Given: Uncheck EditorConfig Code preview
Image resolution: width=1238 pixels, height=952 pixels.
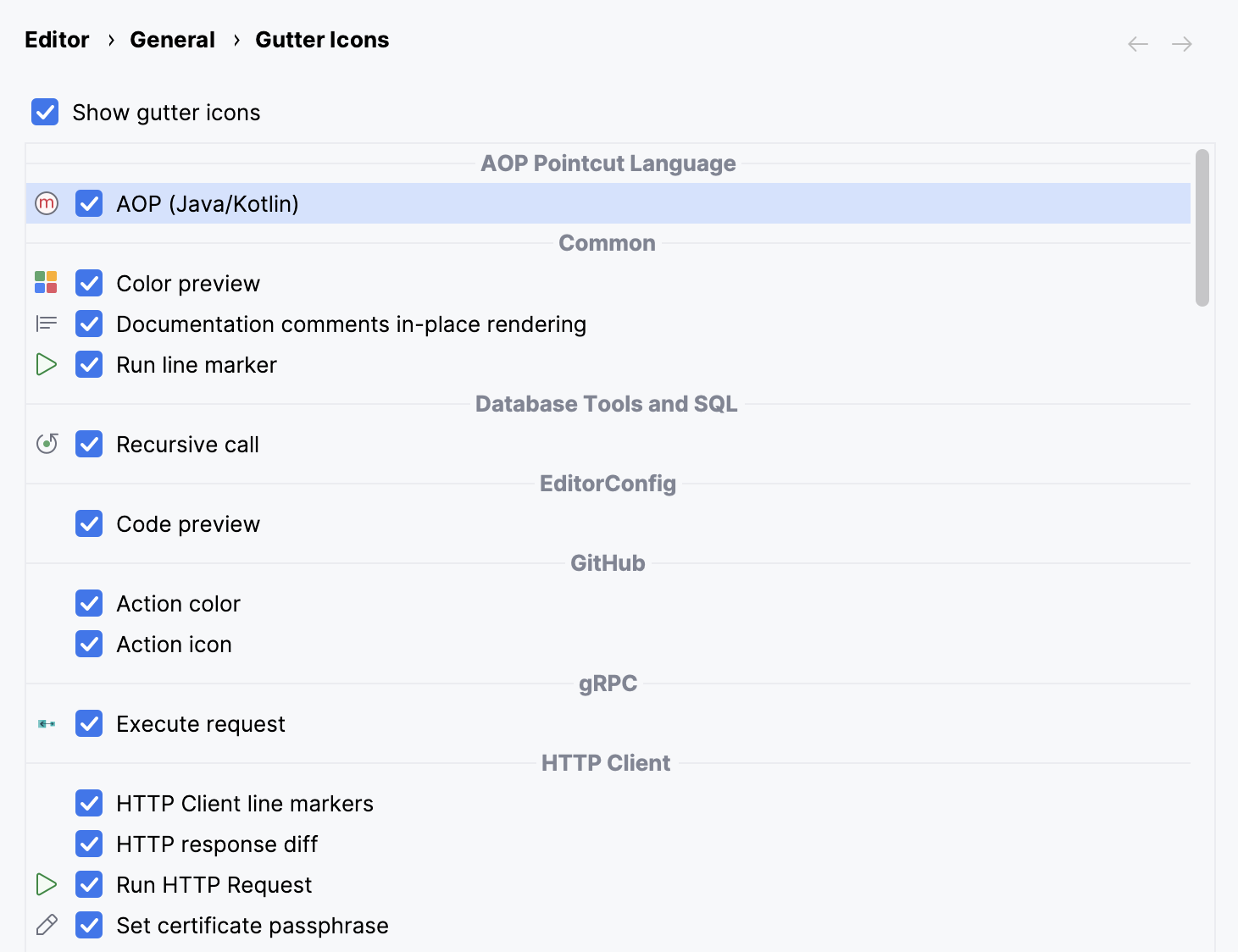Looking at the screenshot, I should pos(89,523).
